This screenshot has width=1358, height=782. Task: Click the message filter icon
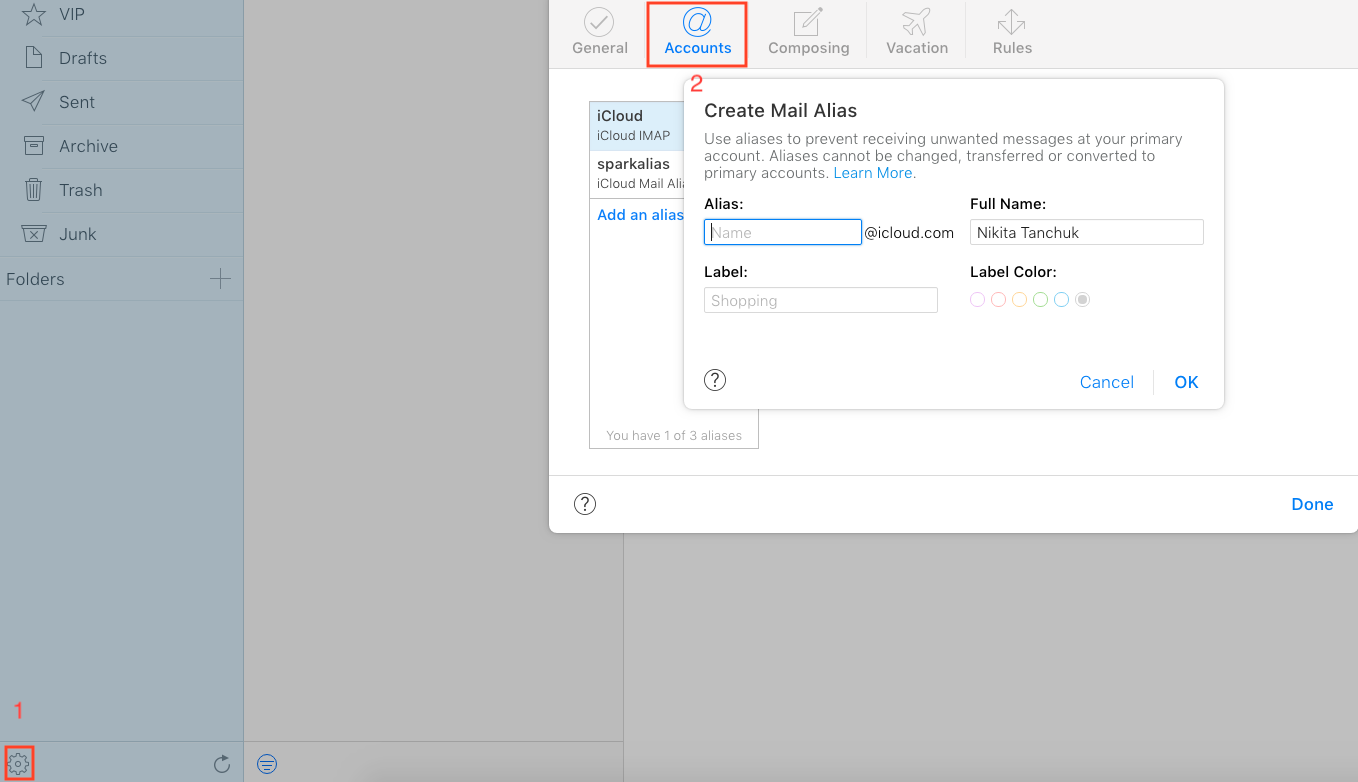tap(267, 764)
